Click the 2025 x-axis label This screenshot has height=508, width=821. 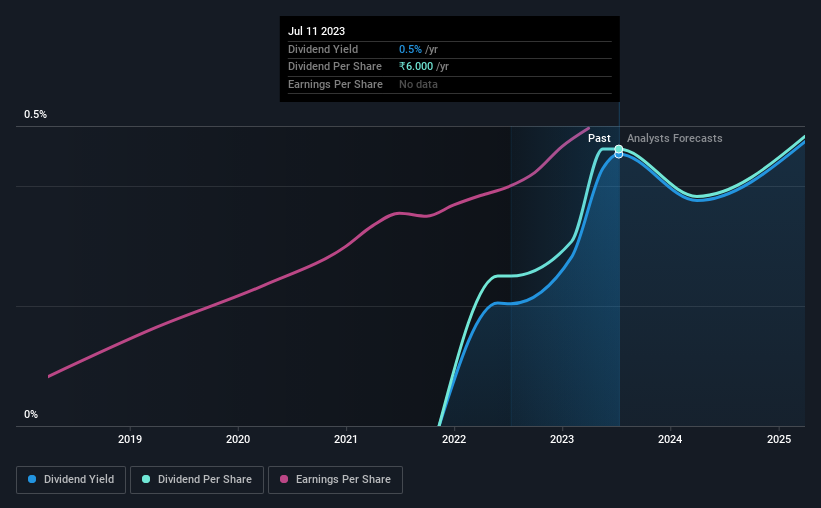(x=779, y=439)
